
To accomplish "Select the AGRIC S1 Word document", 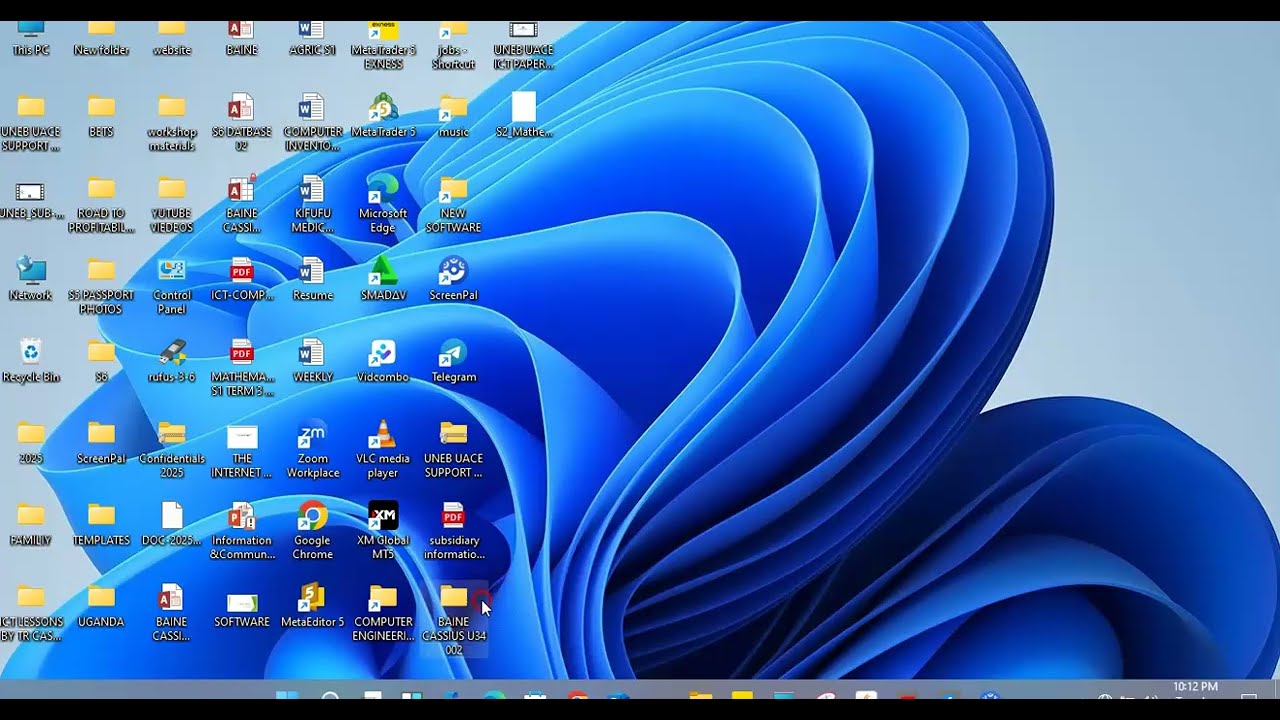I will pyautogui.click(x=313, y=39).
